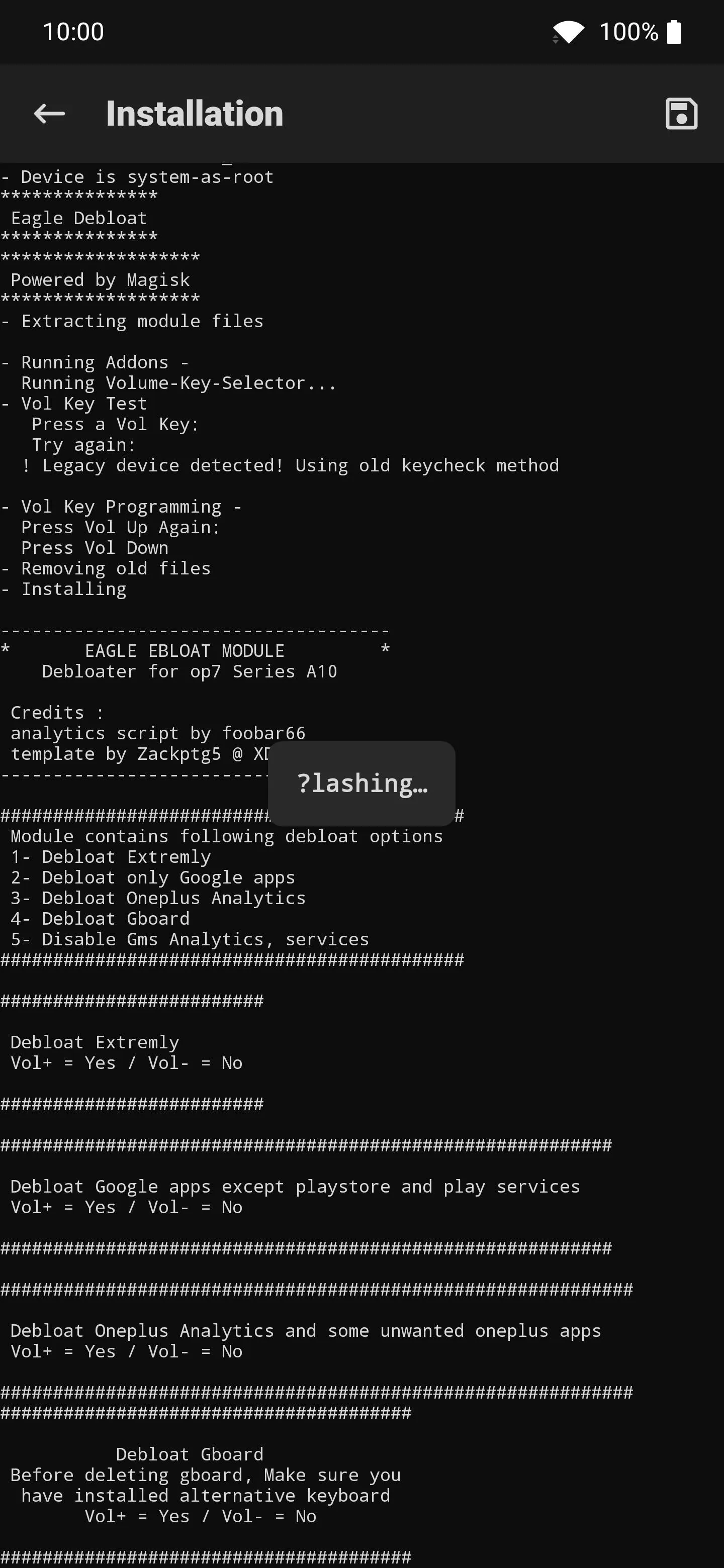Screen dimensions: 724x1568
Task: Tap the 10:00 clock in status bar
Action: tap(73, 32)
